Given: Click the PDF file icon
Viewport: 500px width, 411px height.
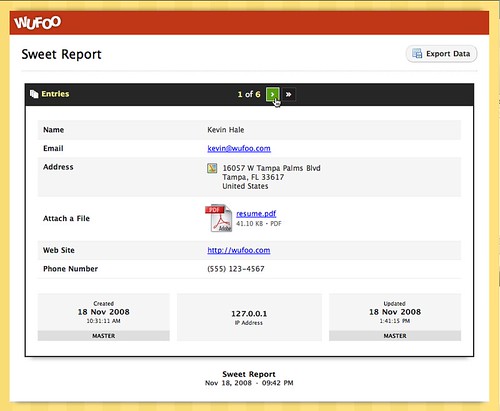Looking at the screenshot, I should pyautogui.click(x=219, y=218).
